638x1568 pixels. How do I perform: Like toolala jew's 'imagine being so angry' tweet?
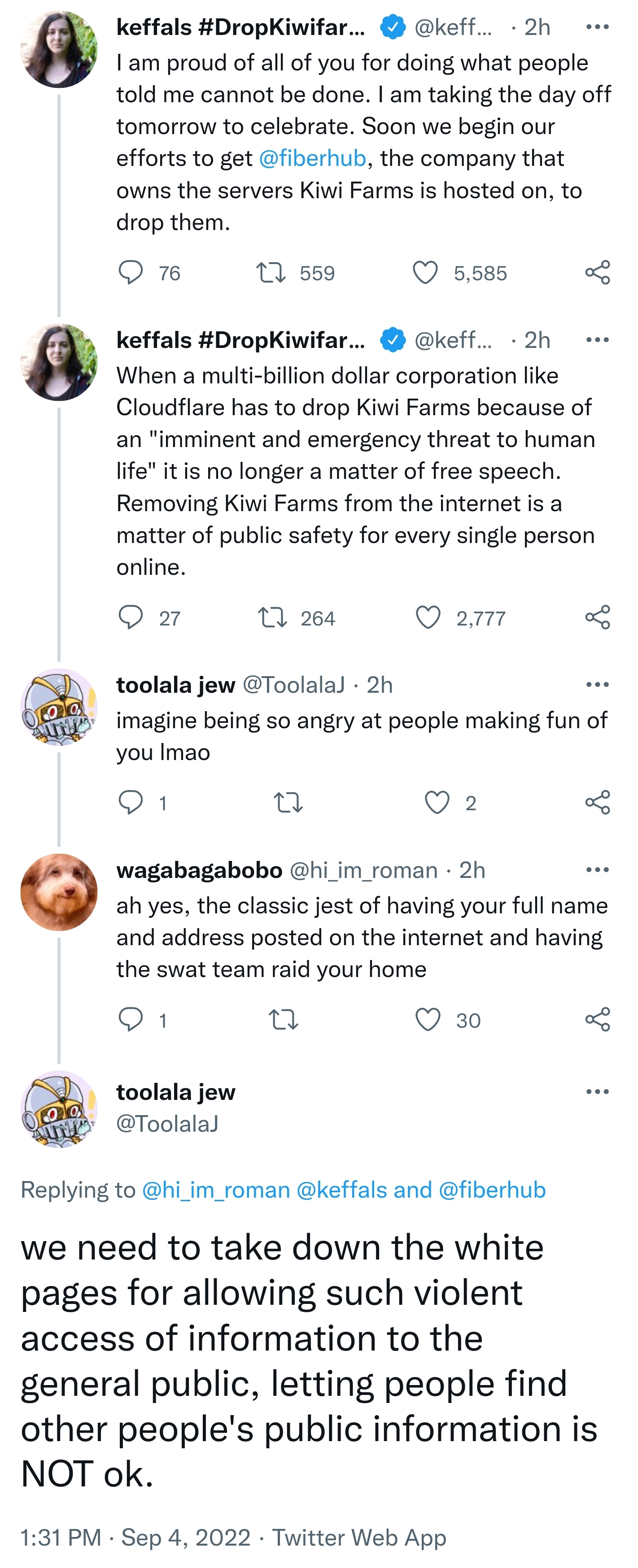pyautogui.click(x=437, y=802)
